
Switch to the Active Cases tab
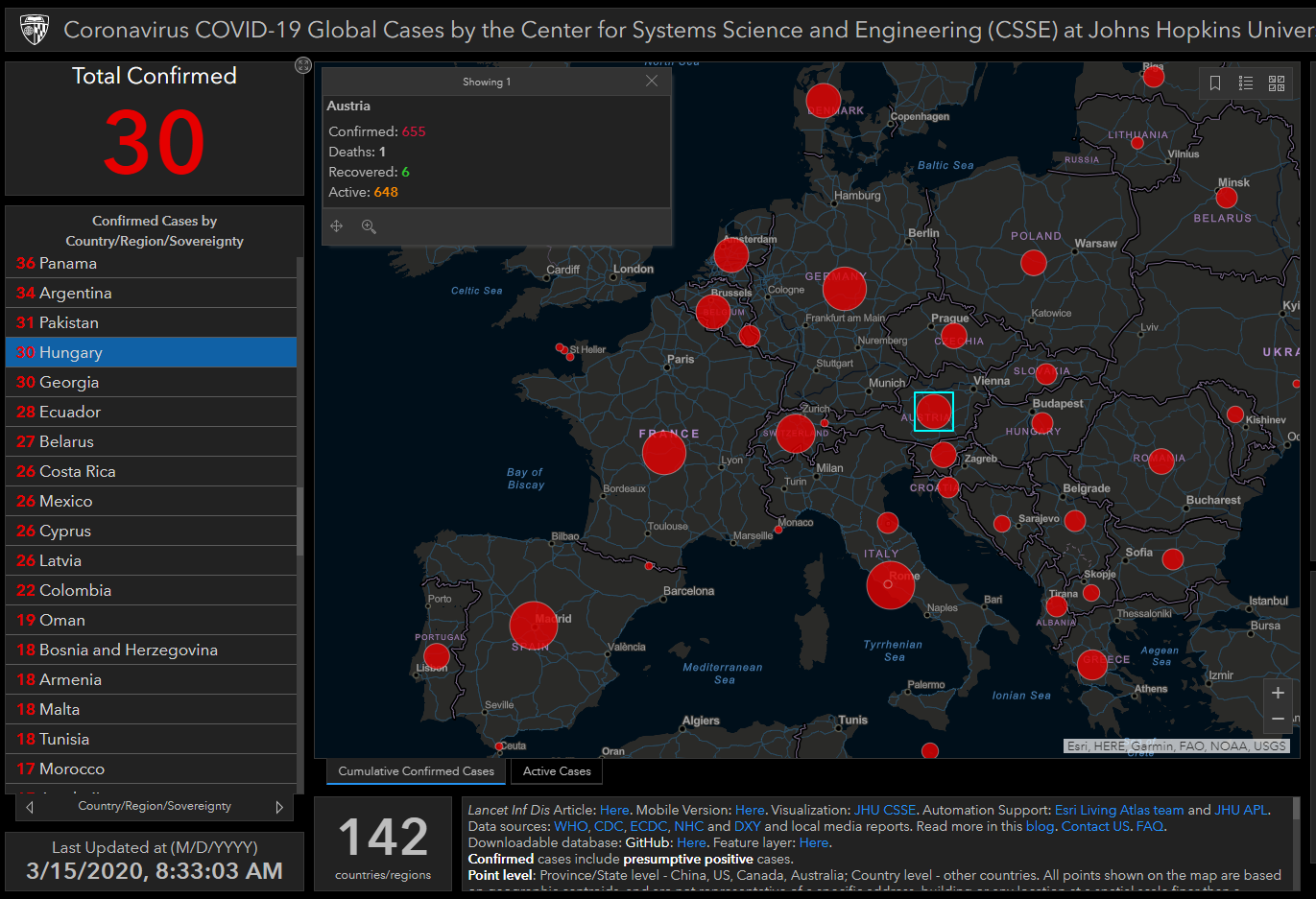point(557,771)
